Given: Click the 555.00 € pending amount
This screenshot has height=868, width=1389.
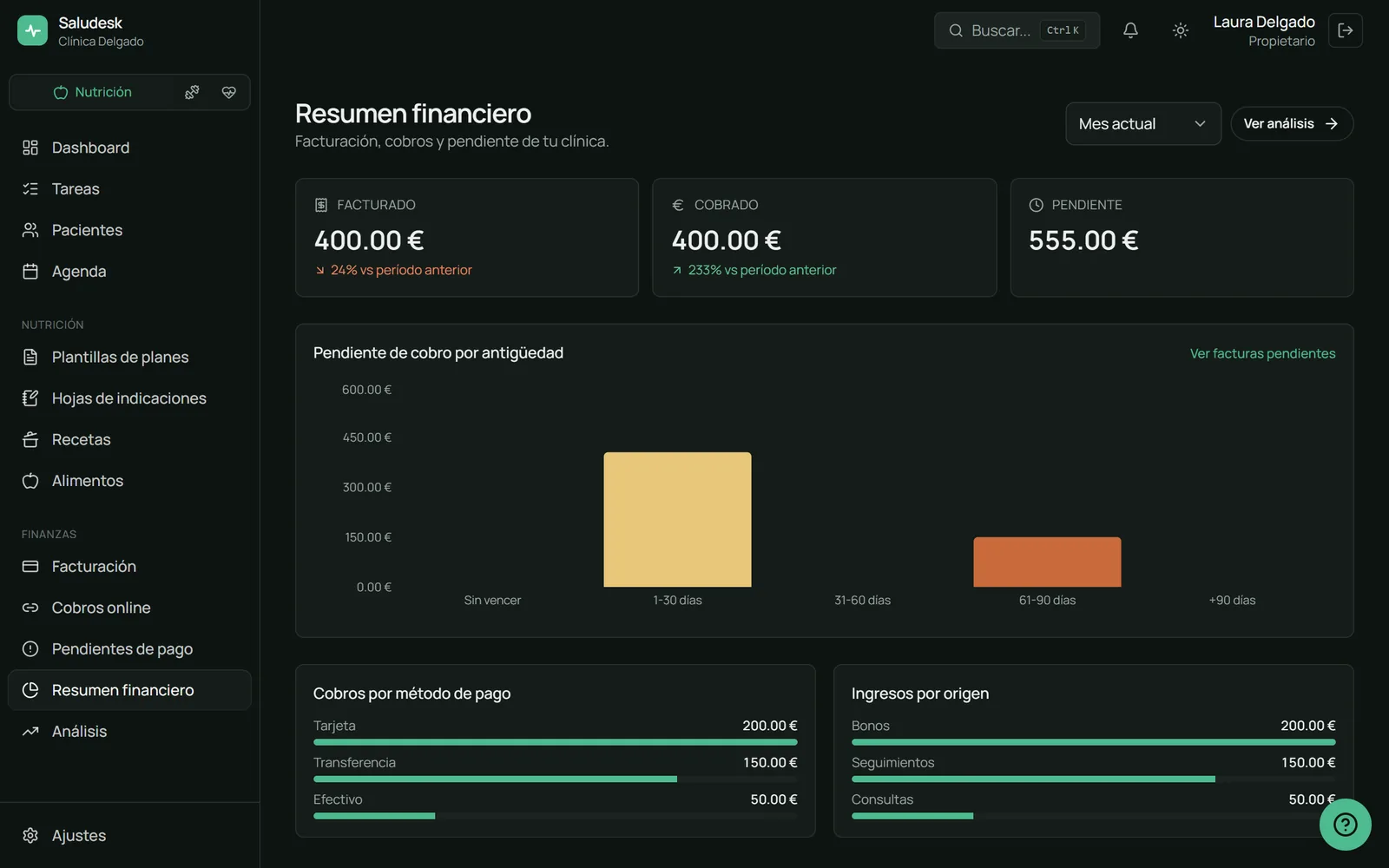Looking at the screenshot, I should coord(1083,240).
